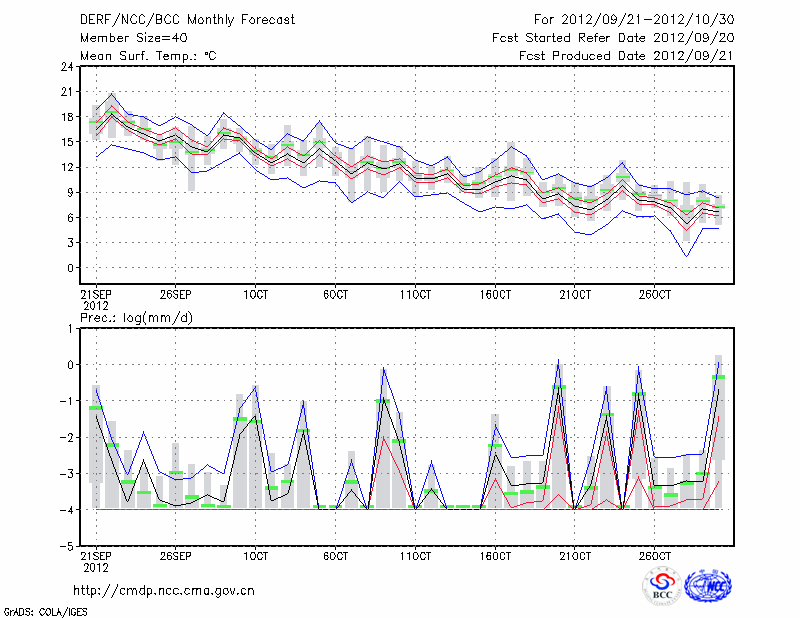Click the -5 value on precipitation y-axis
Image resolution: width=800 pixels, height=618 pixels.
coord(66,547)
